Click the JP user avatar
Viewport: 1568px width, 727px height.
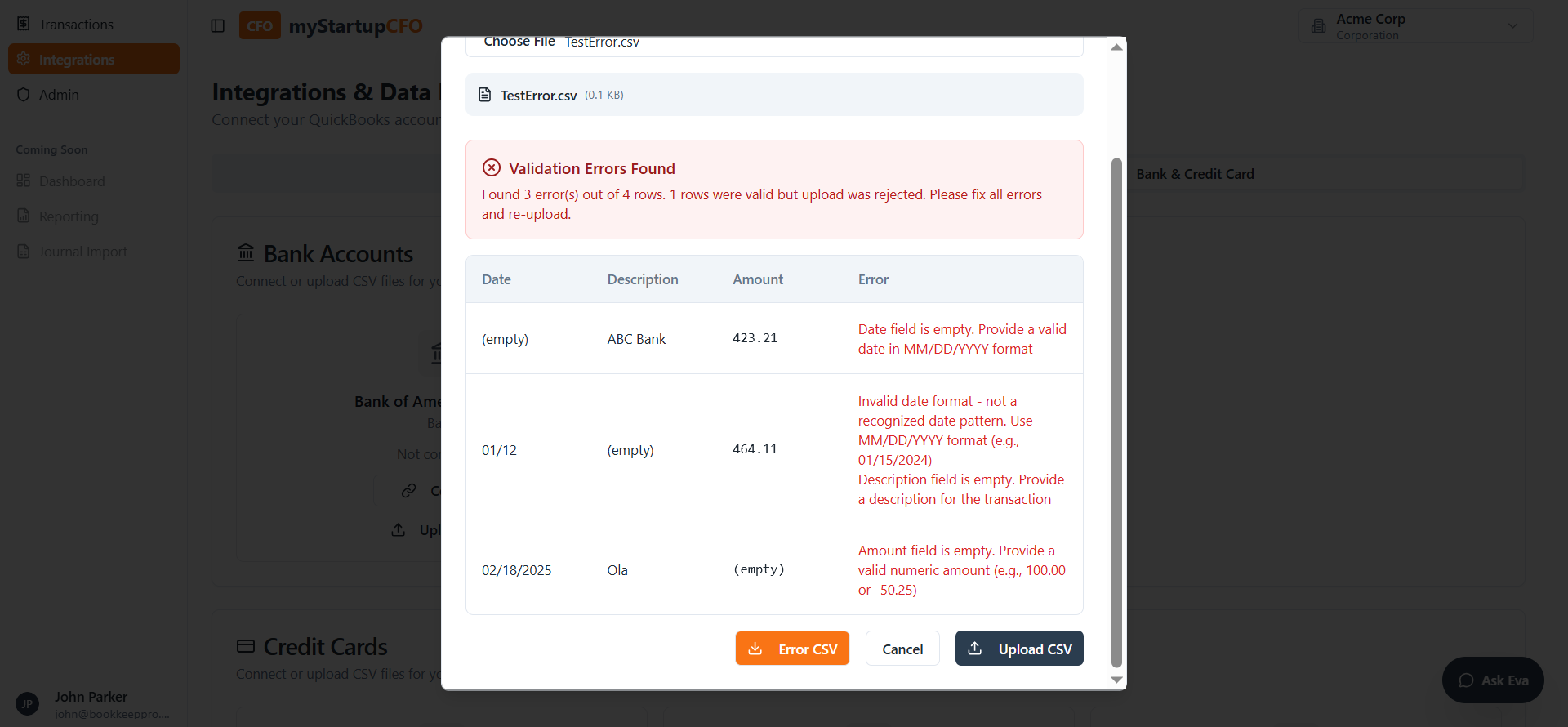27,703
